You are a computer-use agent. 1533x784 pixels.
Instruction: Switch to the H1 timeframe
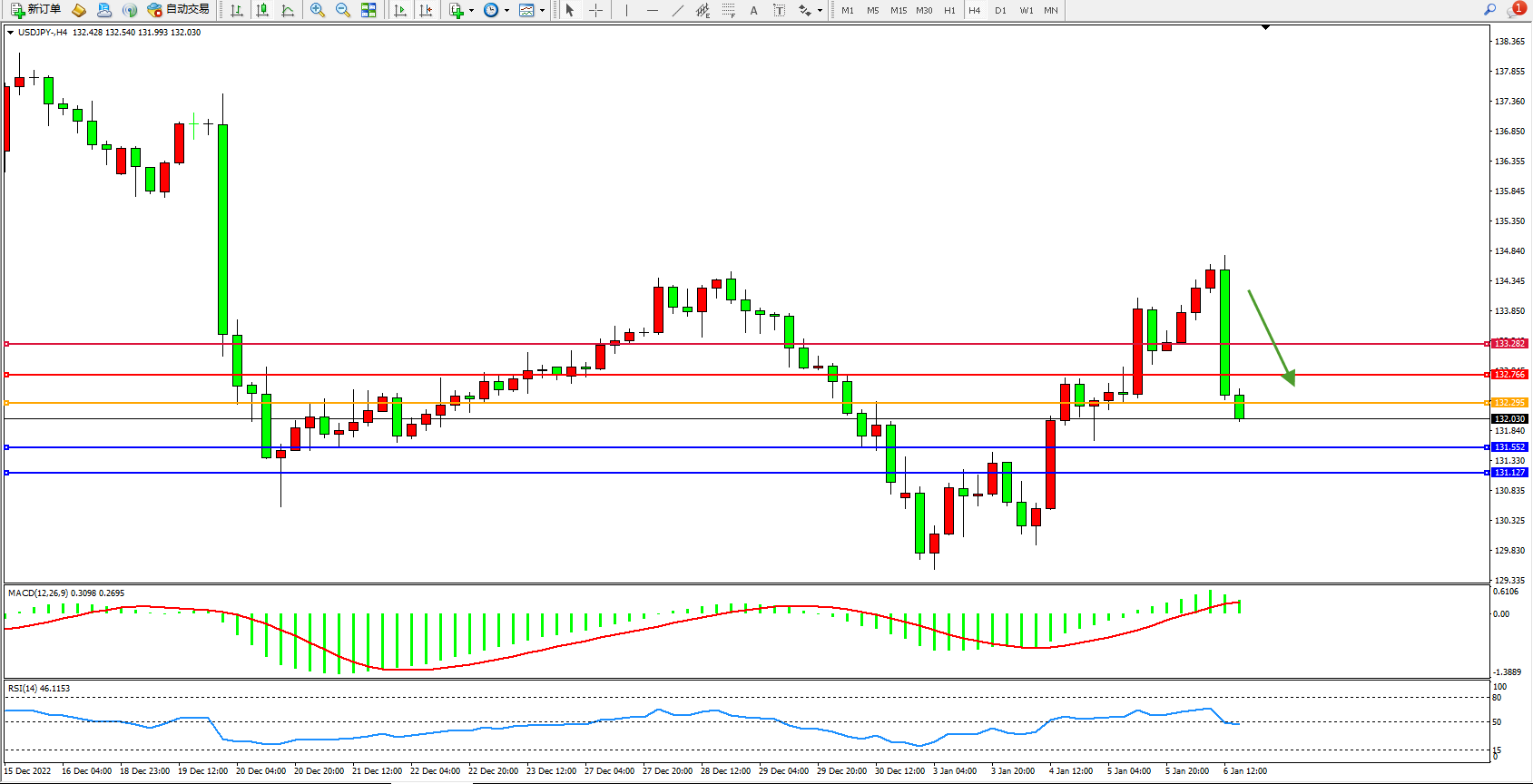949,10
